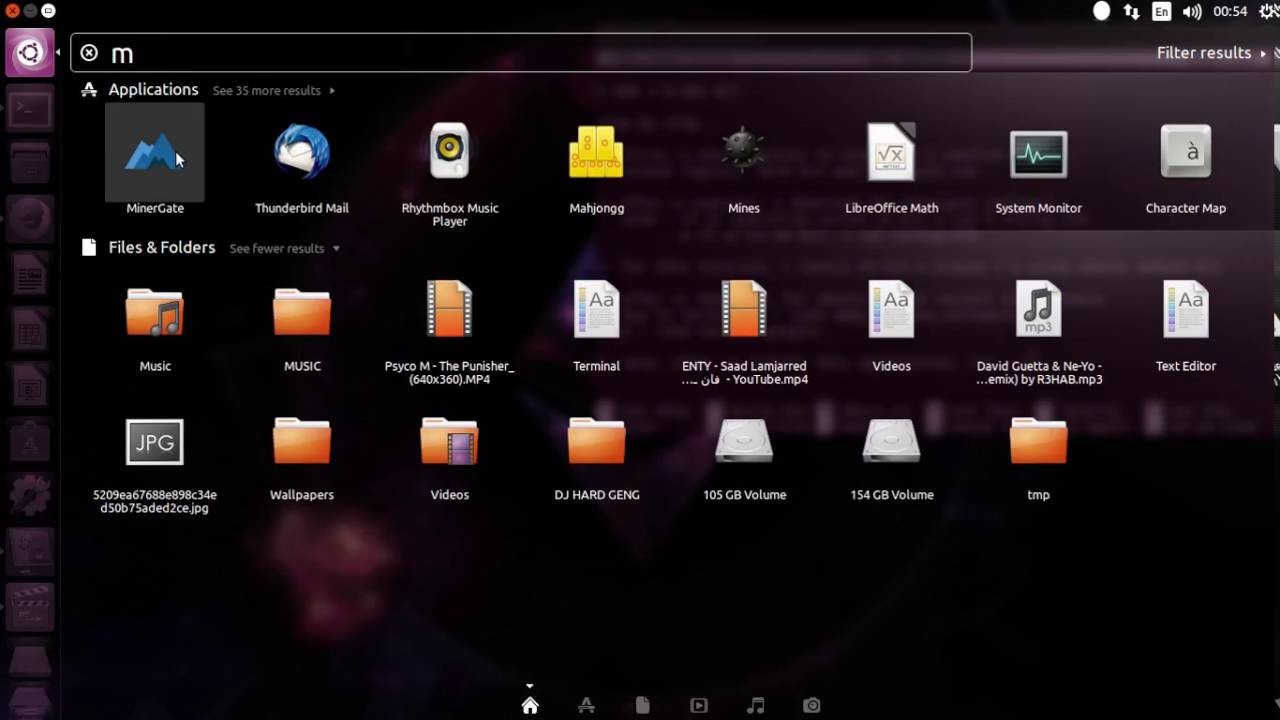Viewport: 1280px width, 720px height.
Task: Open the system session gear menu
Action: pyautogui.click(x=1270, y=12)
